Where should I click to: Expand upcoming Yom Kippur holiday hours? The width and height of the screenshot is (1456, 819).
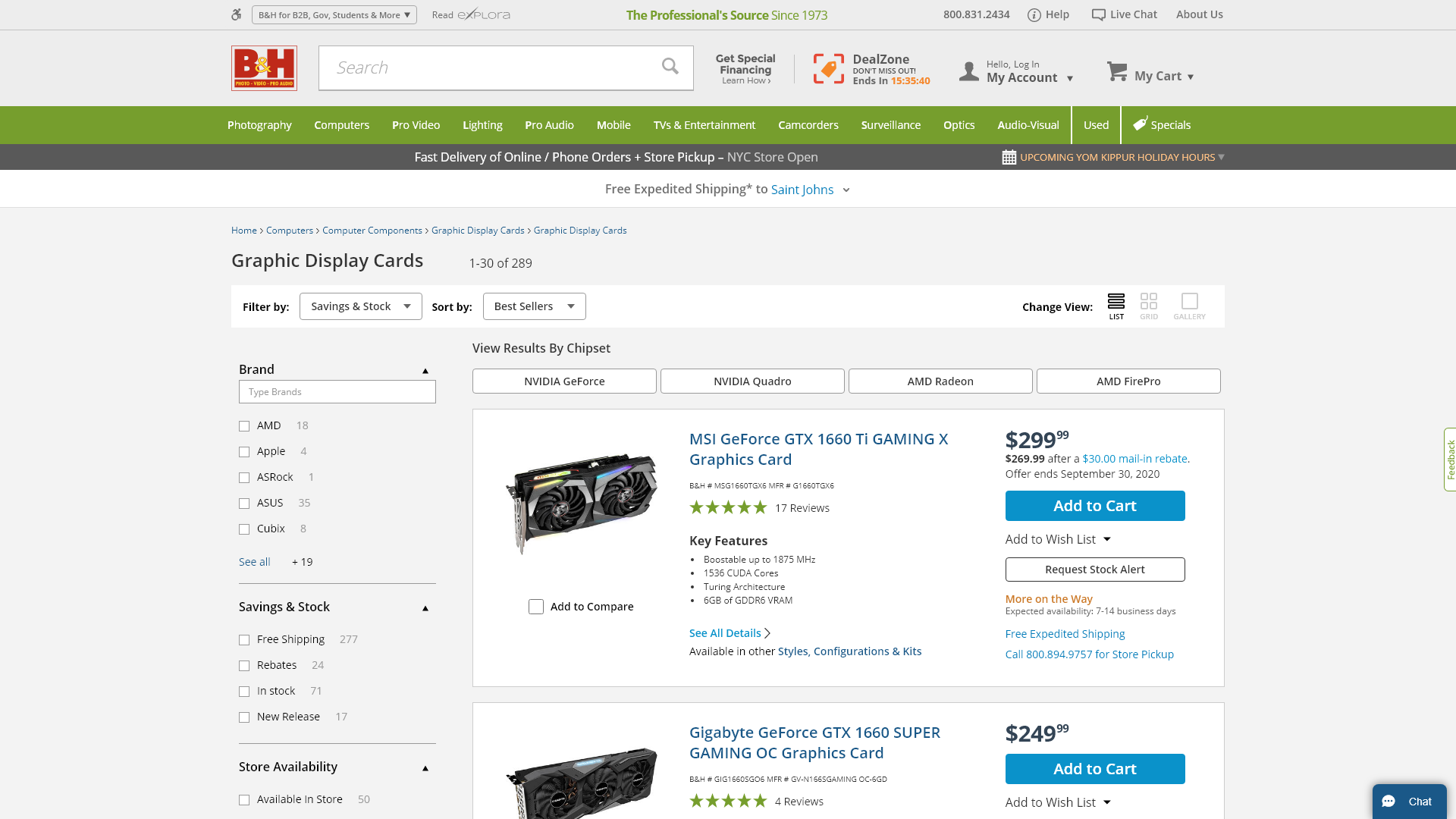coord(1221,157)
